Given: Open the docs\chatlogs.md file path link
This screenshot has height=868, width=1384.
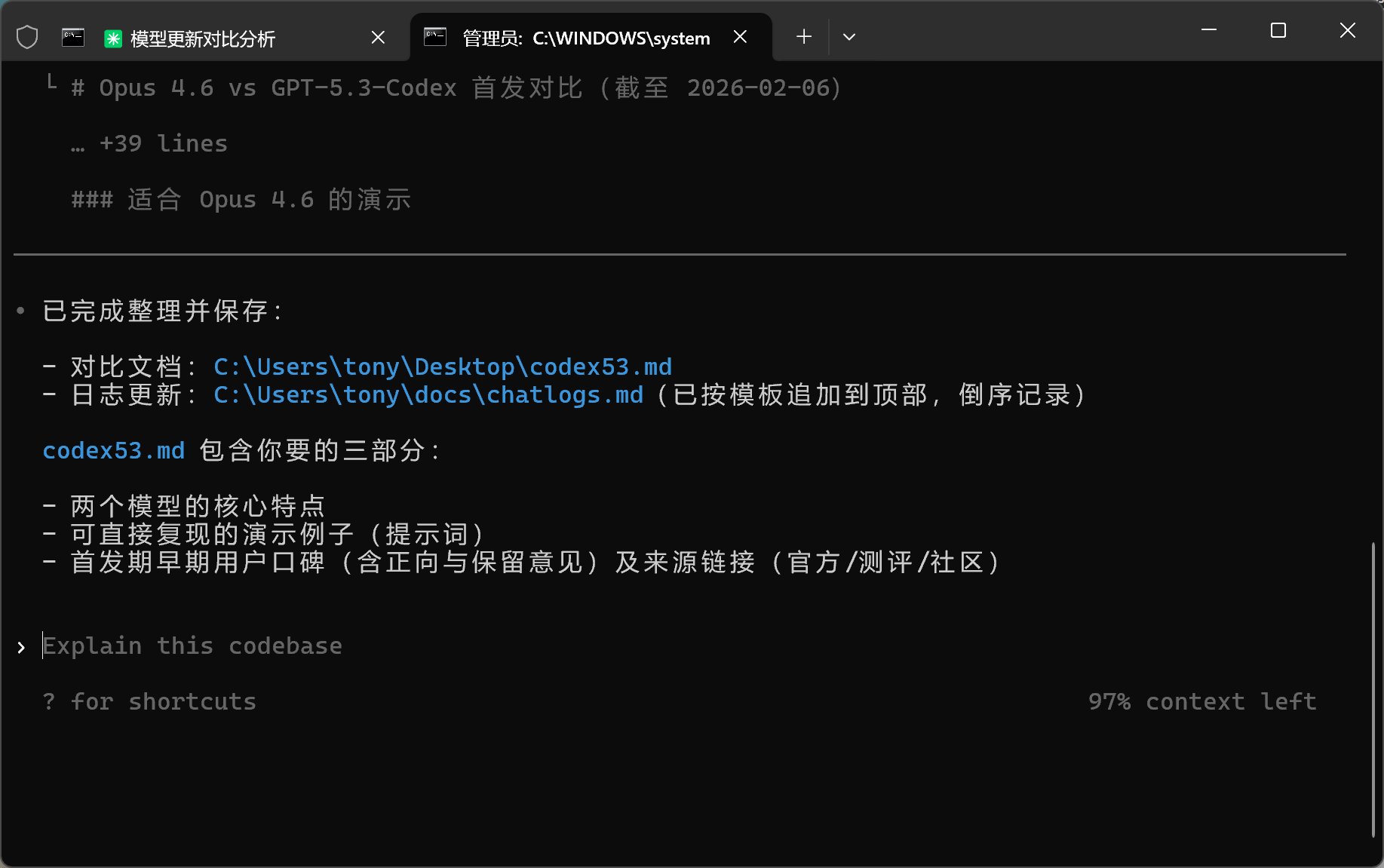Looking at the screenshot, I should coord(428,395).
